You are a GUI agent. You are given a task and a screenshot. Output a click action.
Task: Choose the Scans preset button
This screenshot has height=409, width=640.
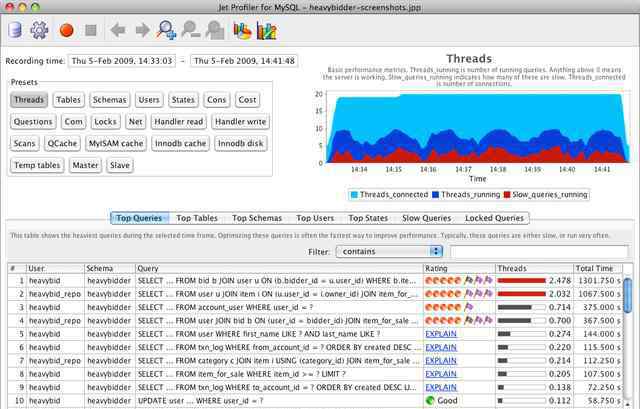pos(24,144)
